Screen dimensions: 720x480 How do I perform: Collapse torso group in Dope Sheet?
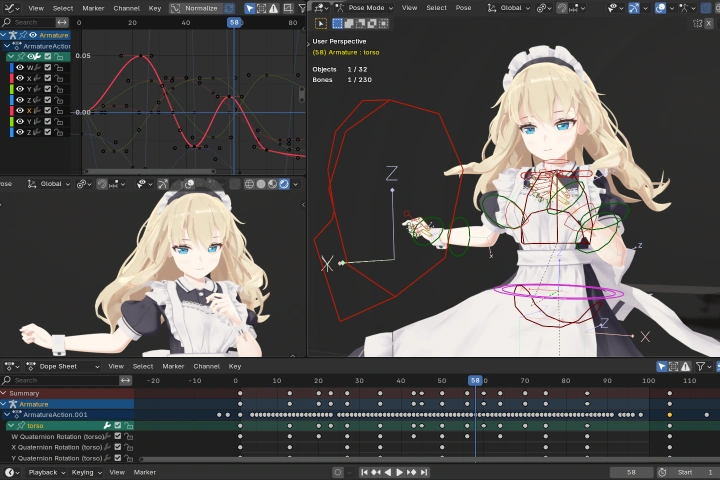pyautogui.click(x=11, y=426)
